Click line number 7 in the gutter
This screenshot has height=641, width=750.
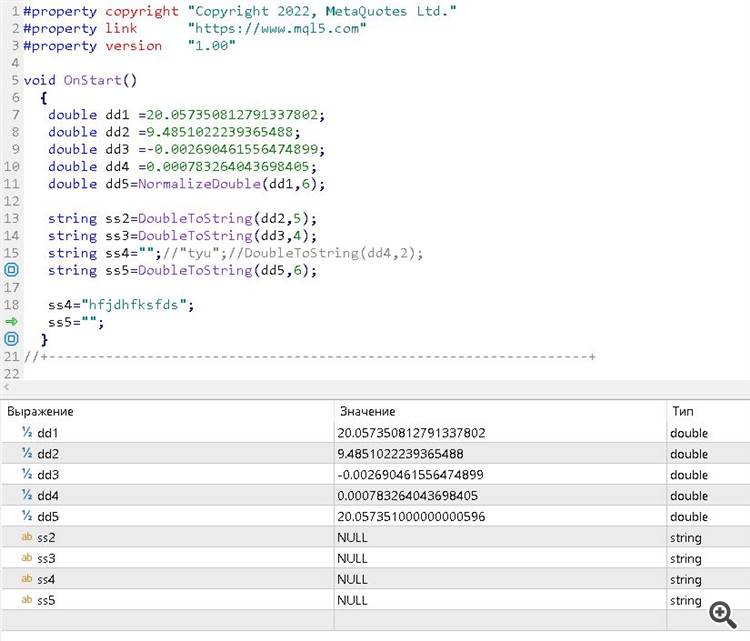tap(15, 115)
